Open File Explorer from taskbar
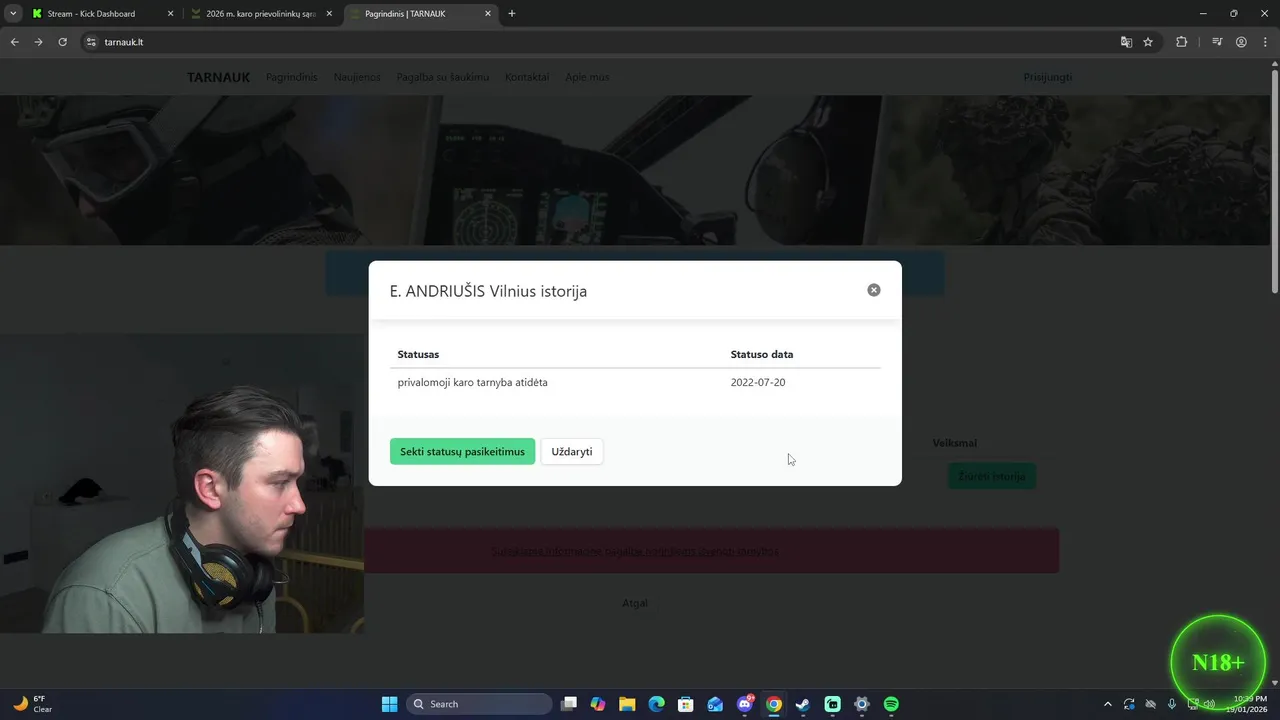 tap(627, 704)
